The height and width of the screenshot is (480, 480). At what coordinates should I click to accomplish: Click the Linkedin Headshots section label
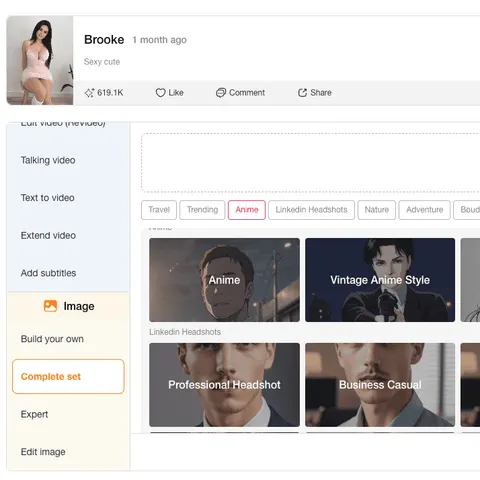(185, 332)
